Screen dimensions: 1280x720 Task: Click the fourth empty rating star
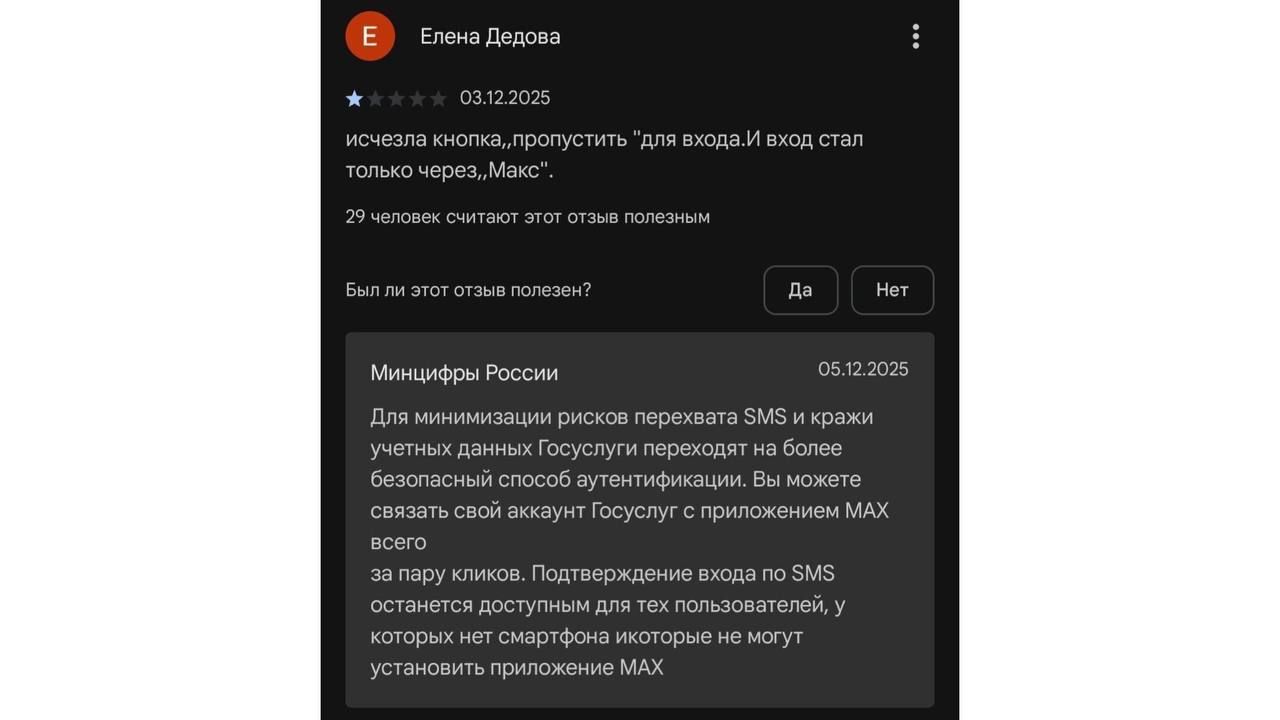(417, 98)
